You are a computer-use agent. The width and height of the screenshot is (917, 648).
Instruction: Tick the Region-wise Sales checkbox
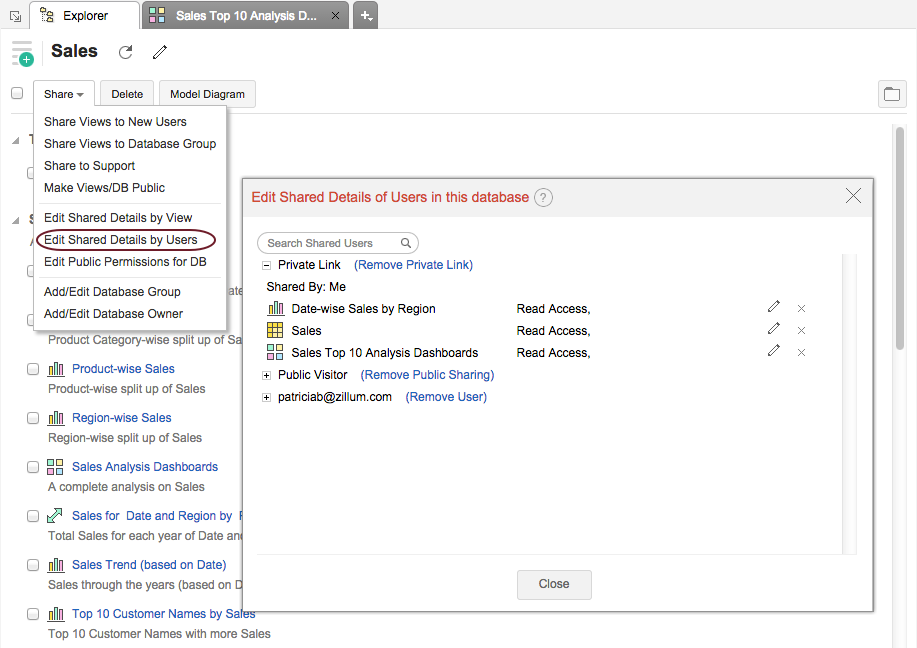tap(33, 418)
